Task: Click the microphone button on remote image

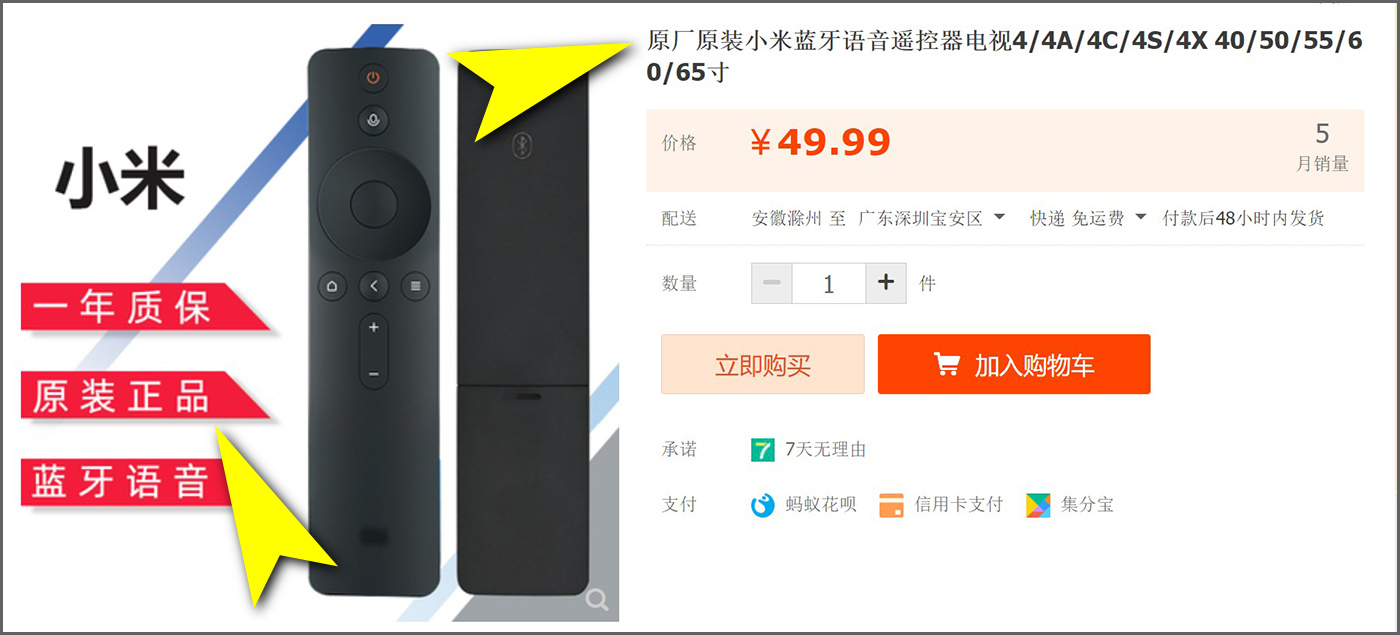Action: [x=373, y=120]
